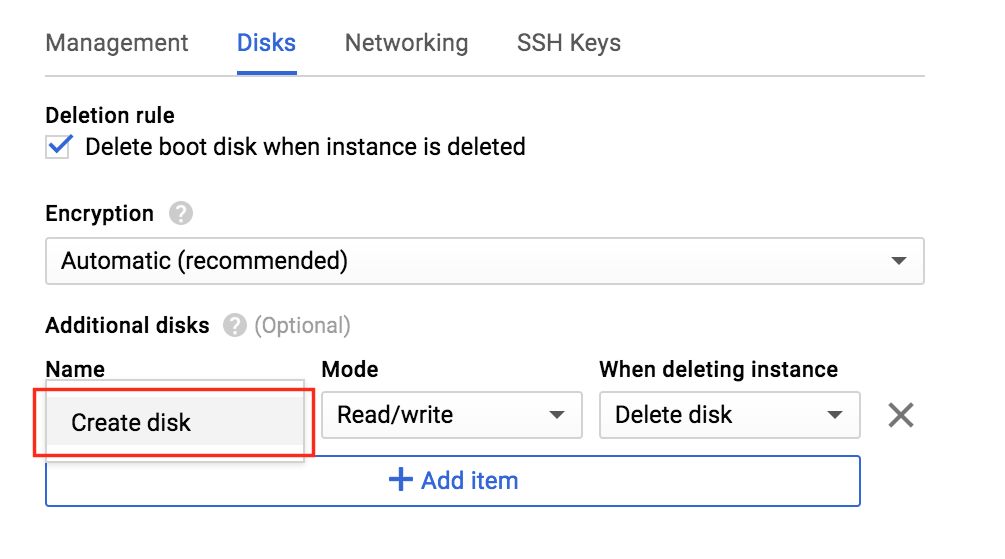
Task: Click the Add item button
Action: [x=453, y=481]
